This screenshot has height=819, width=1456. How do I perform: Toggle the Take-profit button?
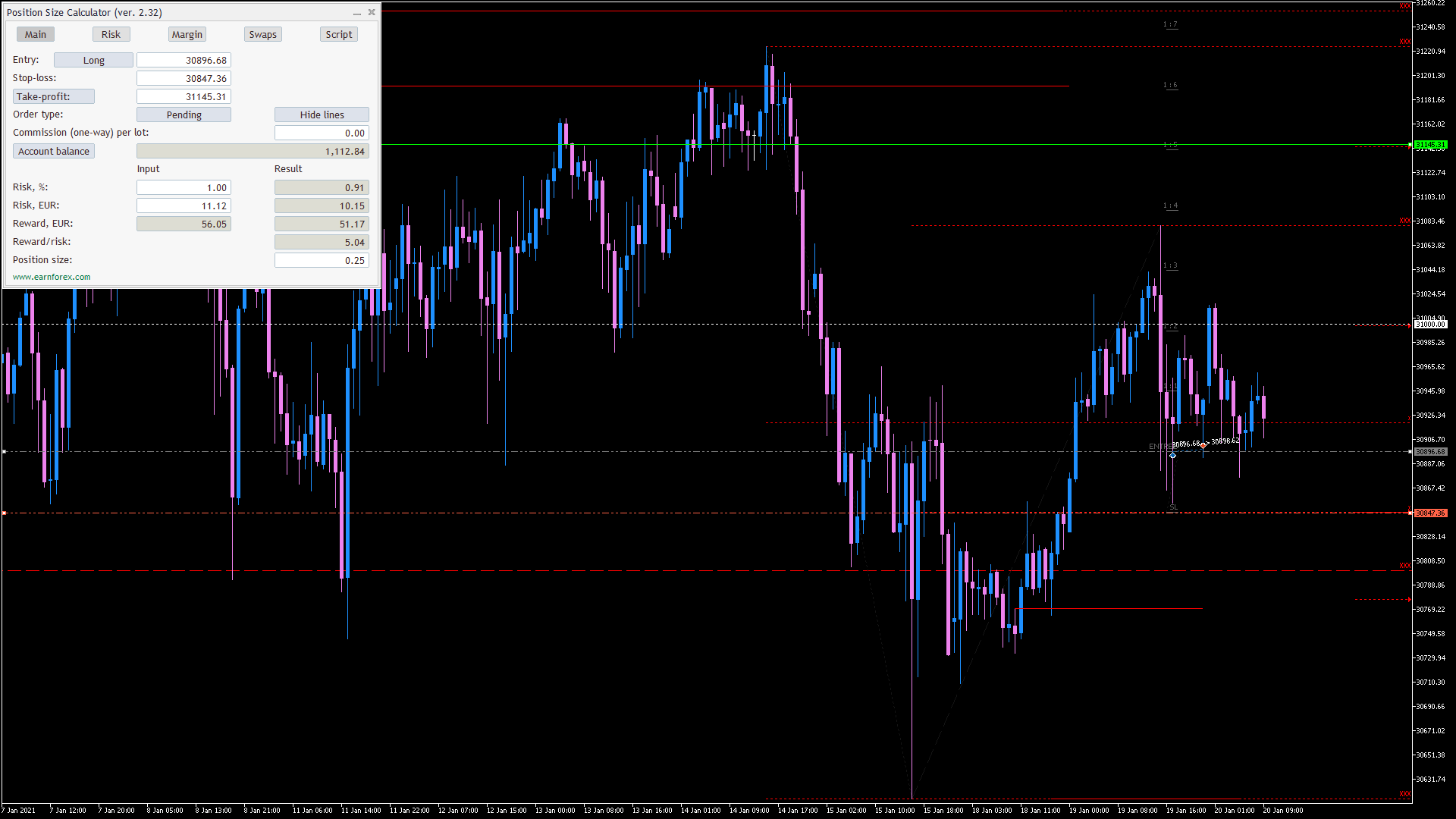pyautogui.click(x=53, y=97)
